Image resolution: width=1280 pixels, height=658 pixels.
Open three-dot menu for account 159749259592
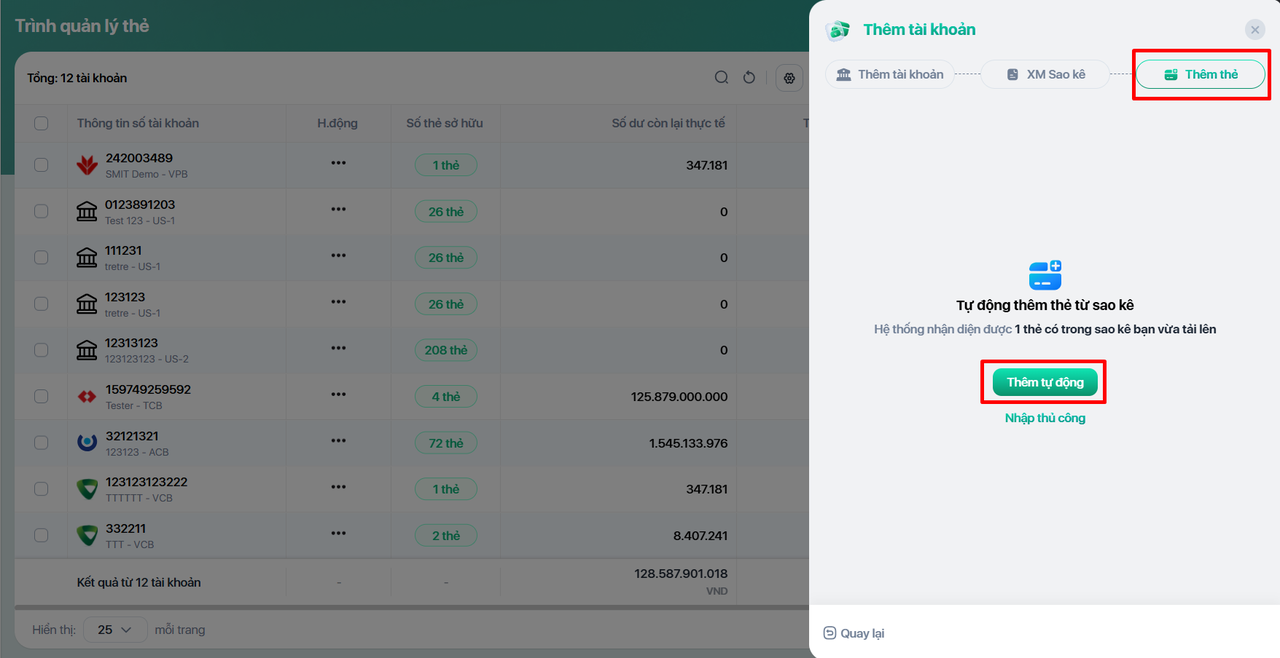pyautogui.click(x=338, y=396)
